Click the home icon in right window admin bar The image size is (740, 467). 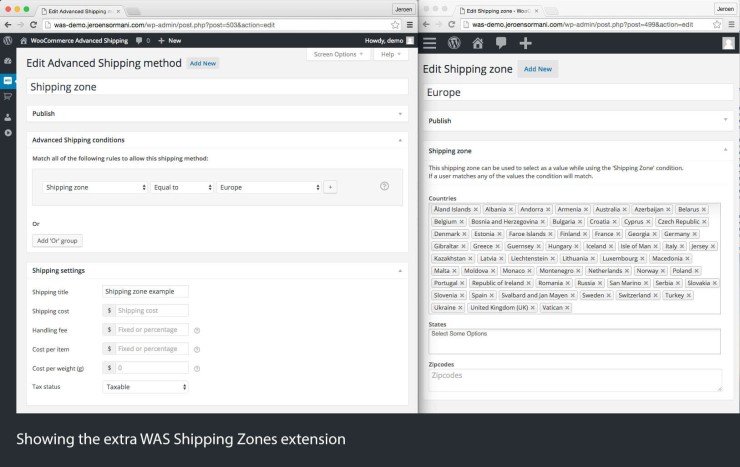click(478, 43)
